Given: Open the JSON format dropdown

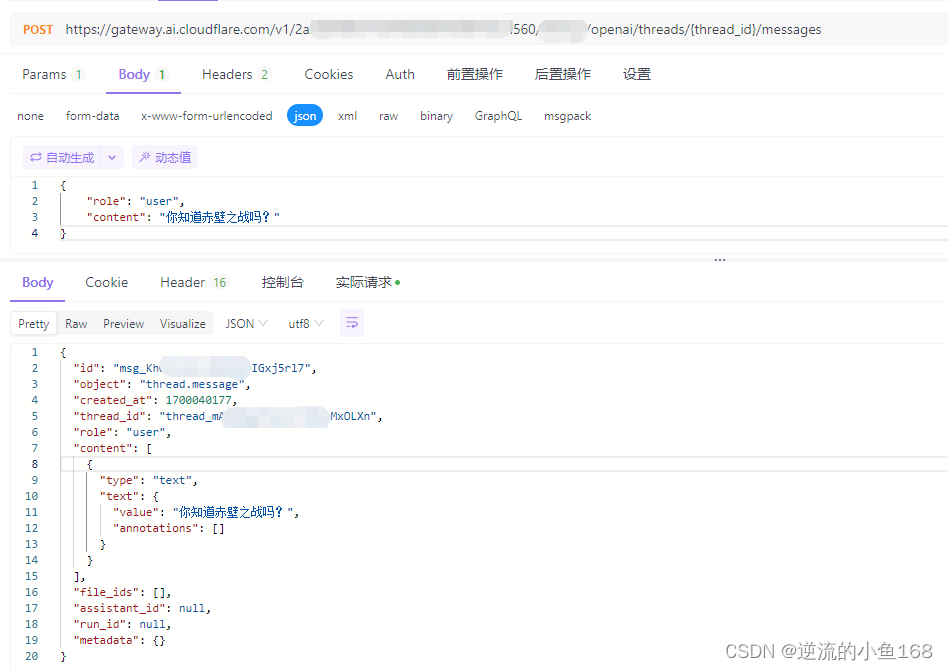Looking at the screenshot, I should (x=246, y=324).
